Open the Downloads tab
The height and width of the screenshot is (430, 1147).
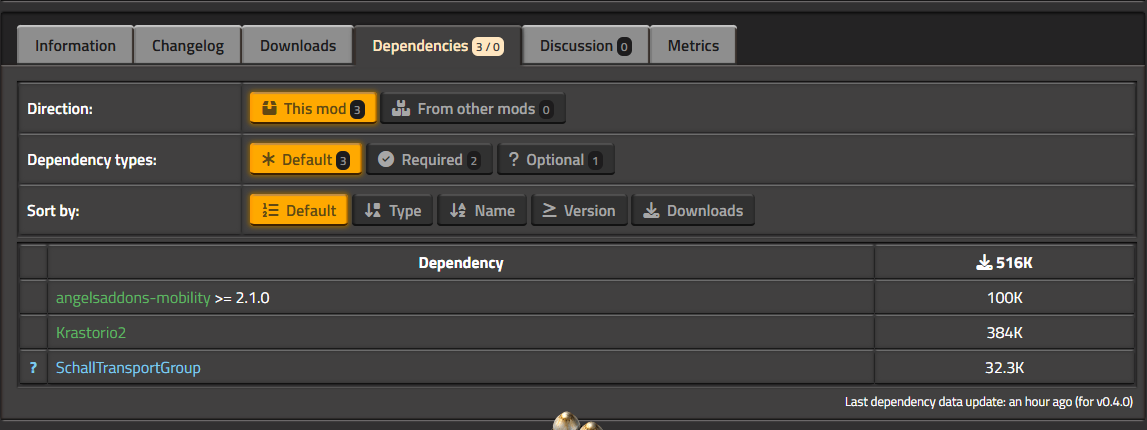point(298,45)
